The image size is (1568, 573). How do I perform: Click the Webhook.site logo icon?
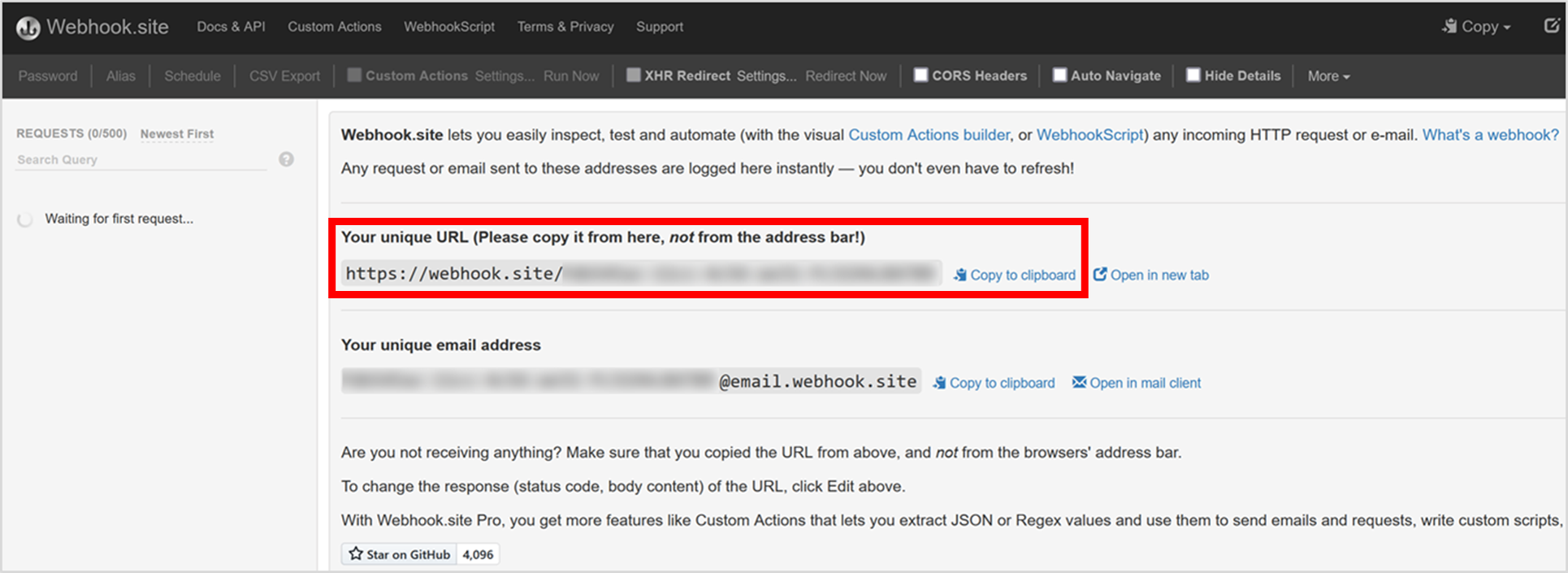(28, 28)
